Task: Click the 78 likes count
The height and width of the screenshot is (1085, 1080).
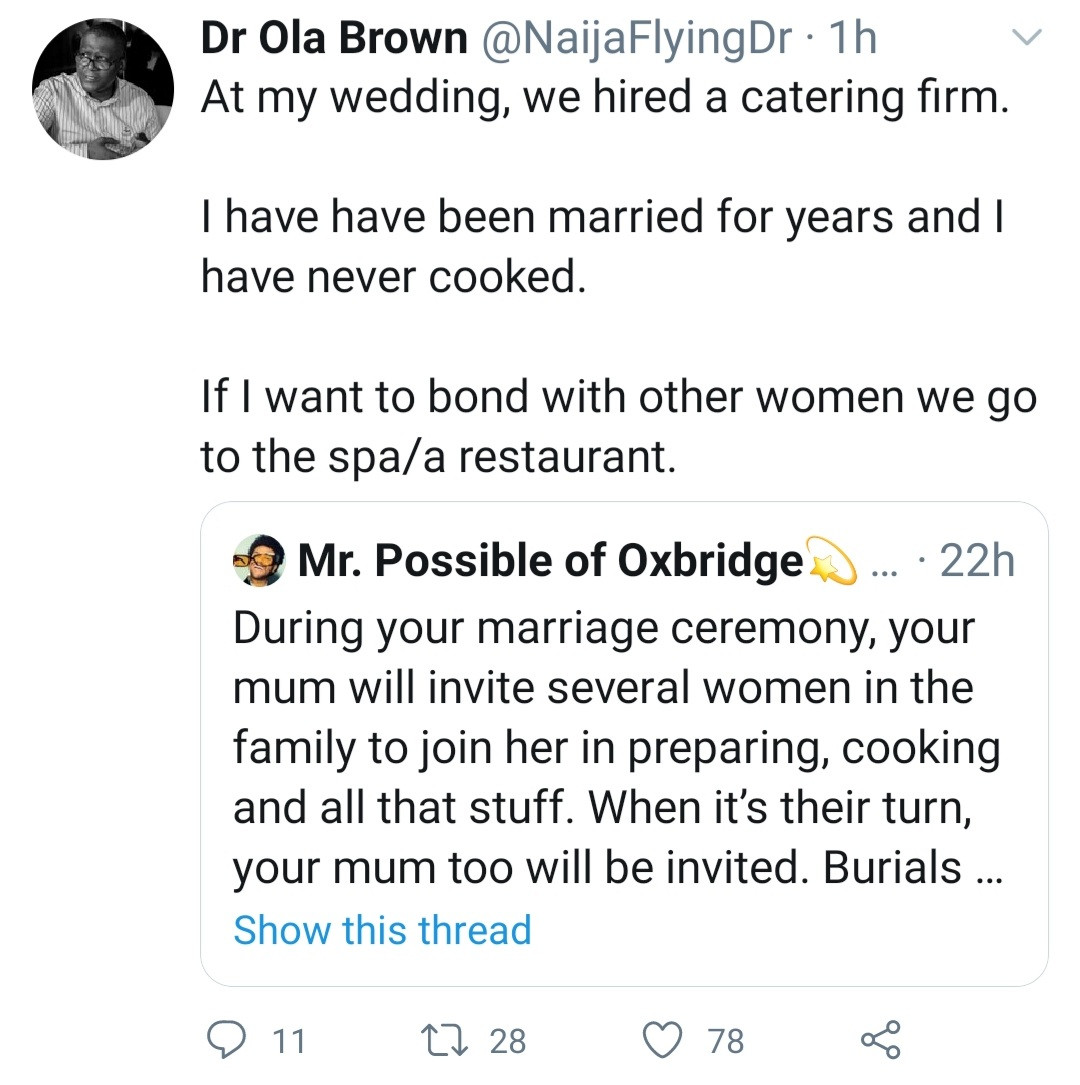Action: (x=726, y=1041)
